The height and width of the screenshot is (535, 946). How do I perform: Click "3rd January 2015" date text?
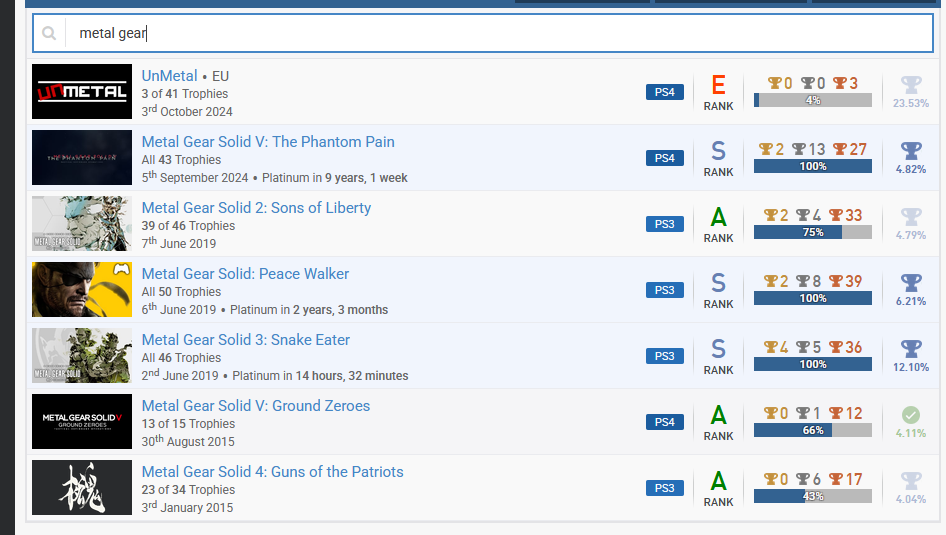point(187,507)
